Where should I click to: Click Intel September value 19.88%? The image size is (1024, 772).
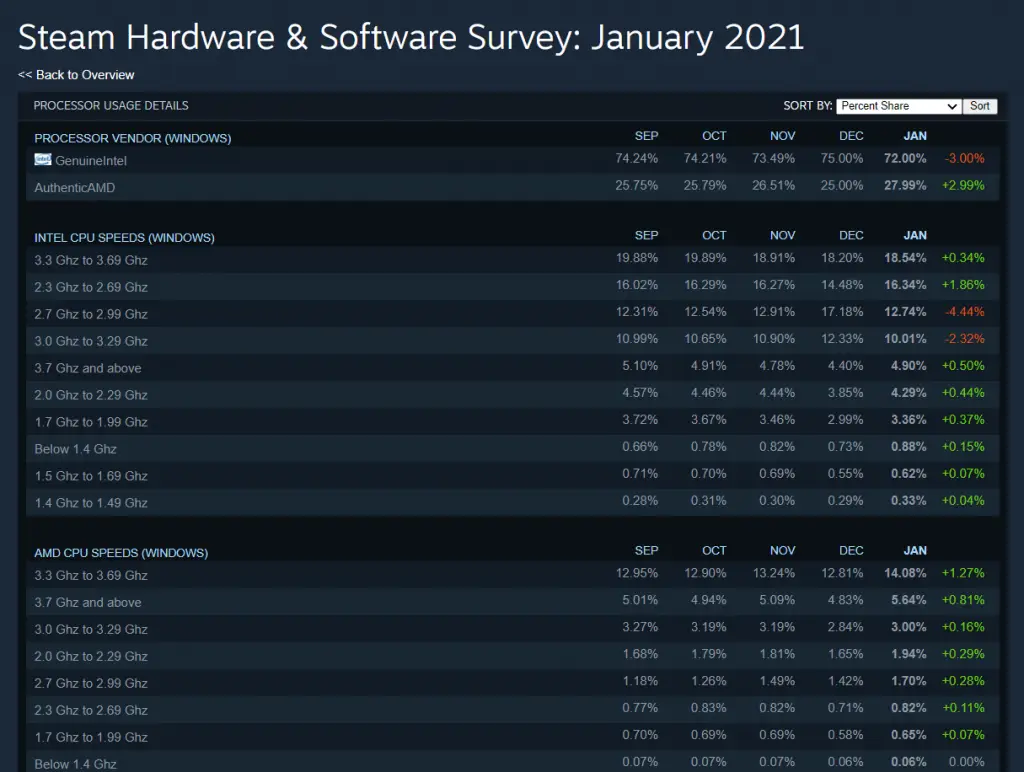[x=636, y=258]
